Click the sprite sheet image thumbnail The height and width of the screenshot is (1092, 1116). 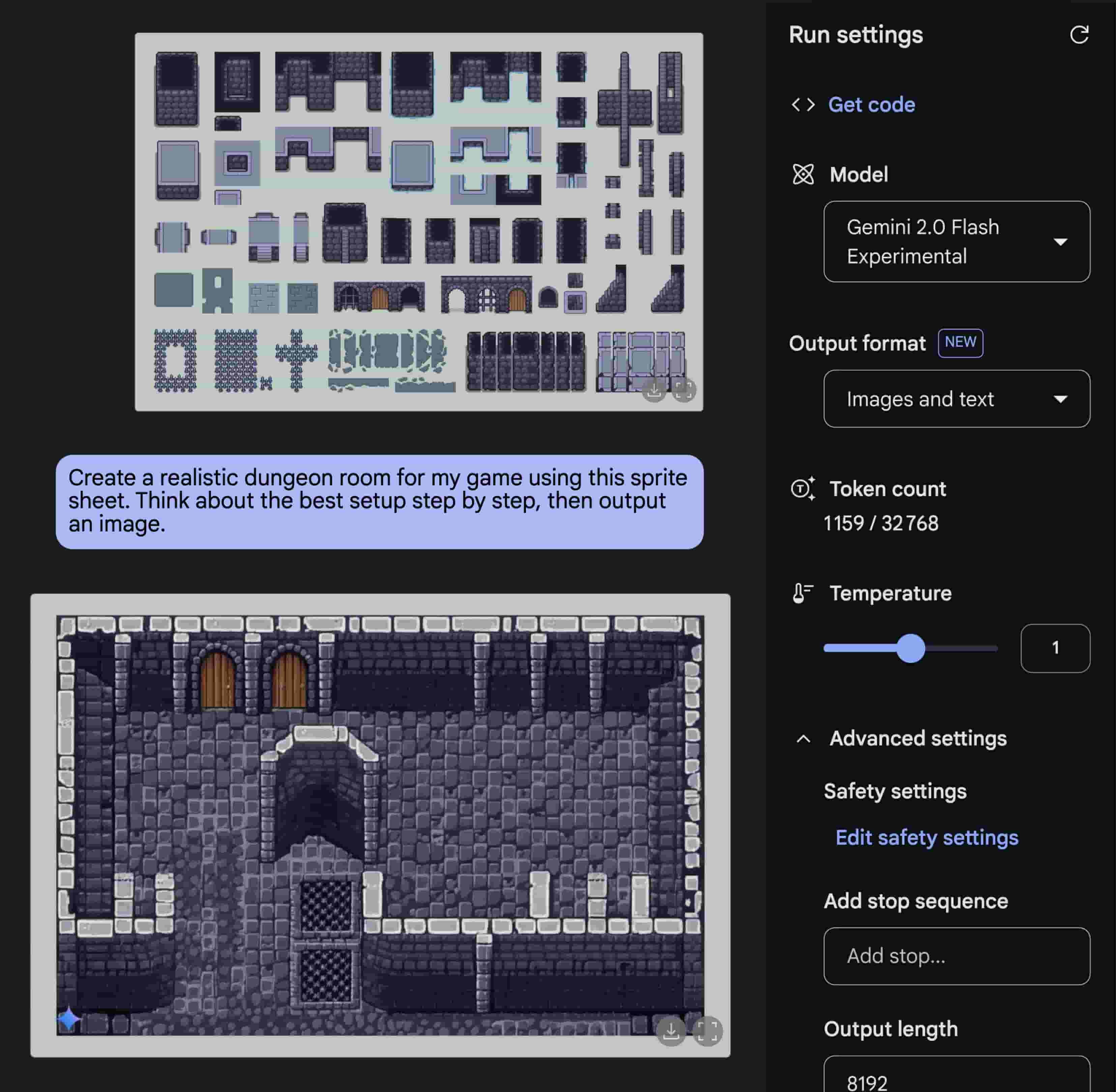(419, 221)
